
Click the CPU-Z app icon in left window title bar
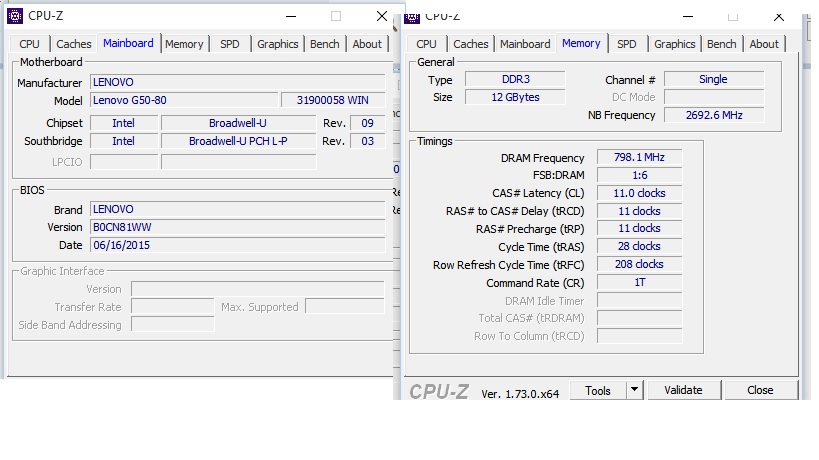tap(15, 16)
